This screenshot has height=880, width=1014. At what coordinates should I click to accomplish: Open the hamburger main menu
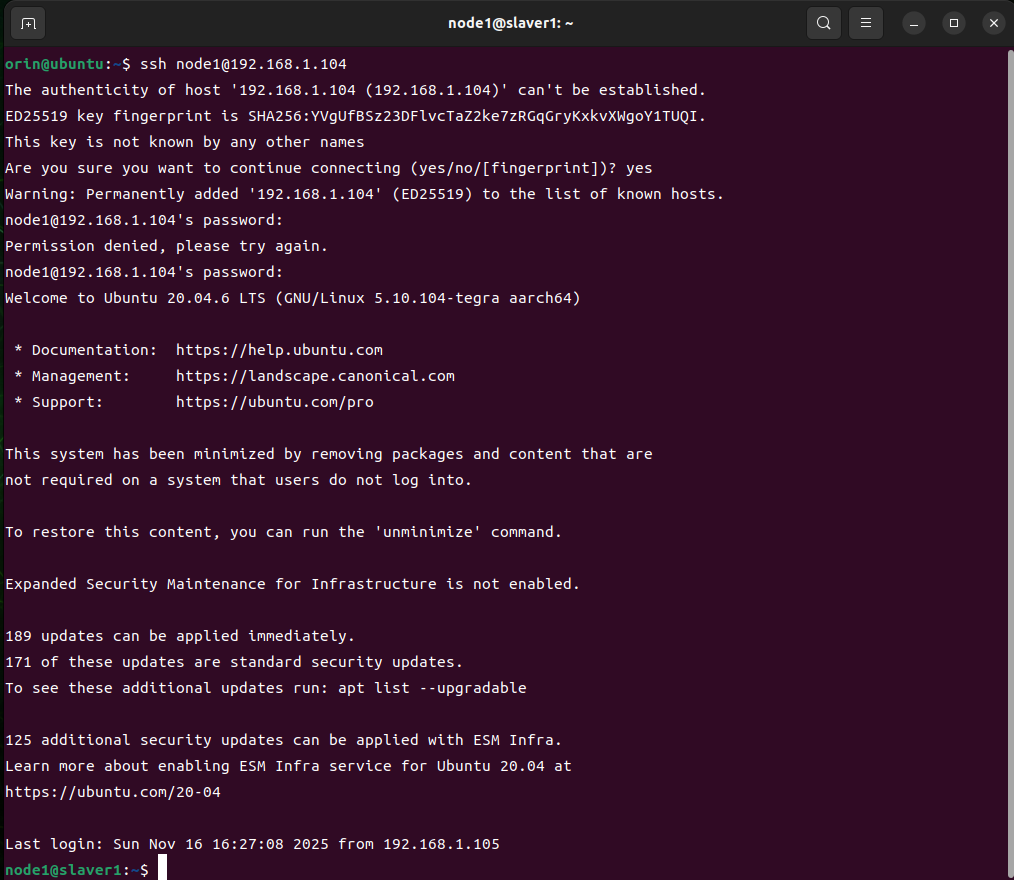pos(865,23)
